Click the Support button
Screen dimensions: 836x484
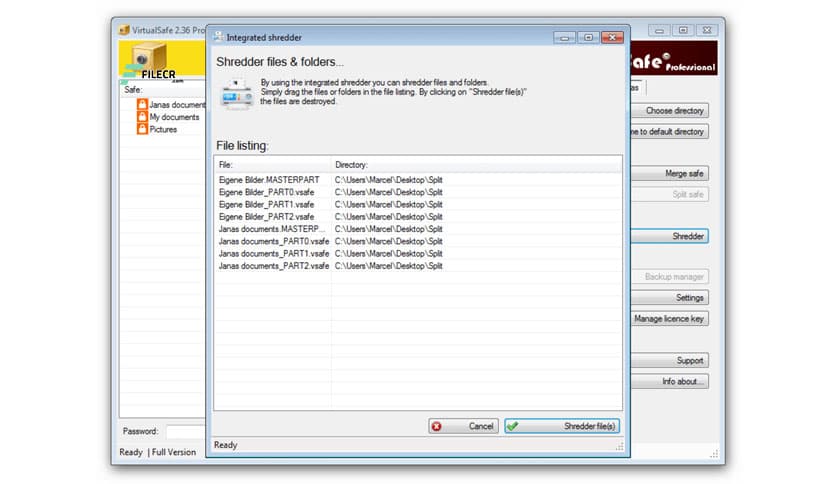(670, 361)
